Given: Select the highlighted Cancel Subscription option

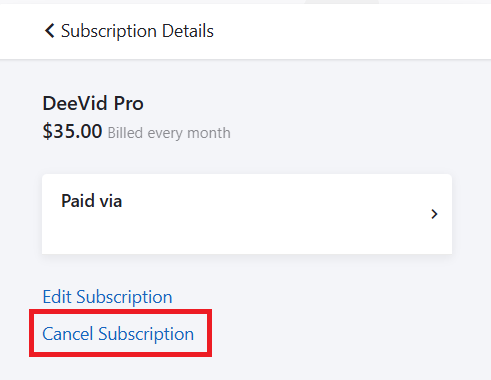Looking at the screenshot, I should pos(118,334).
